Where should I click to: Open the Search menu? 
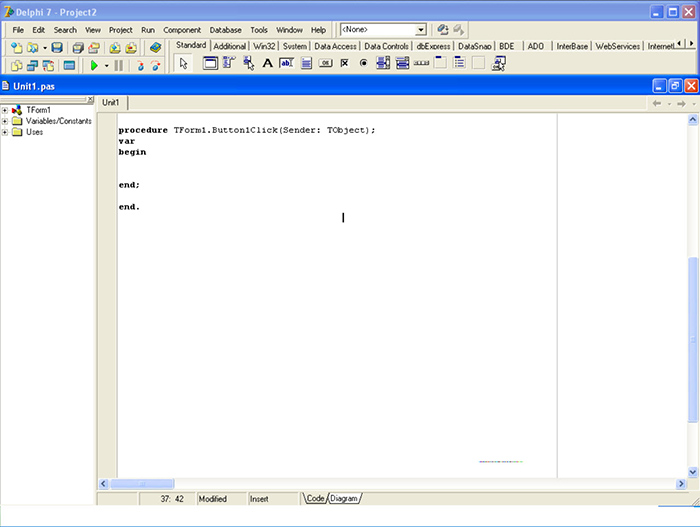[65, 30]
